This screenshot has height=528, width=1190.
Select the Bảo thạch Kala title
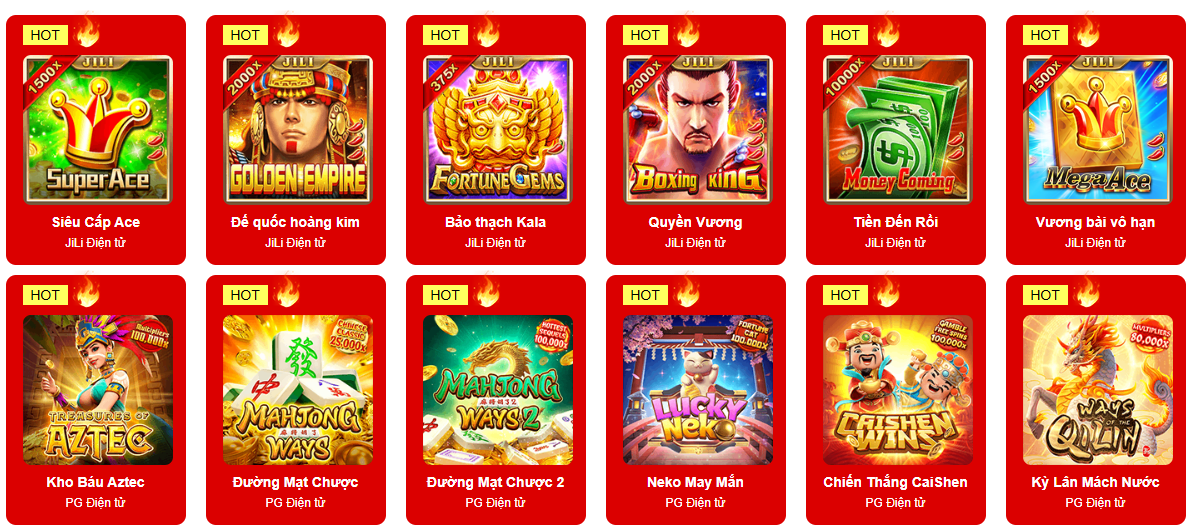point(496,222)
